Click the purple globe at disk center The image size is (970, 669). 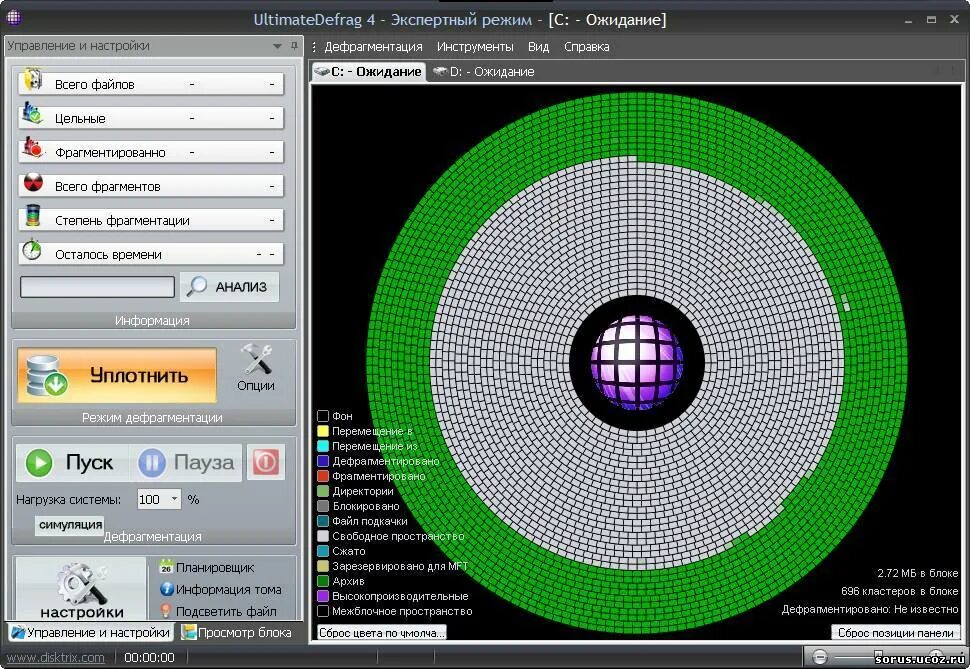(x=637, y=362)
